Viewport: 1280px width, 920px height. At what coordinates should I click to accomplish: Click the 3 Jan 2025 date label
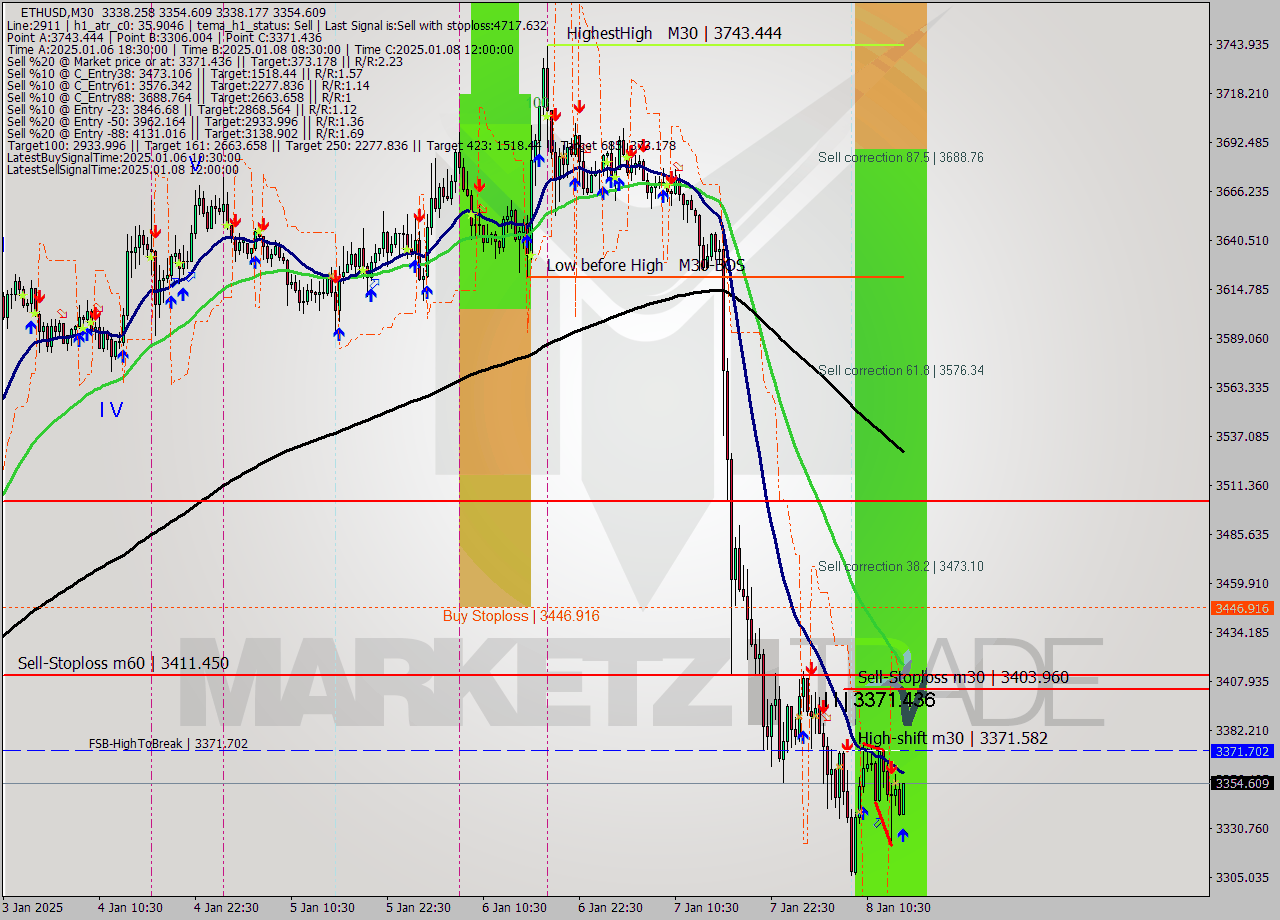coord(33,907)
